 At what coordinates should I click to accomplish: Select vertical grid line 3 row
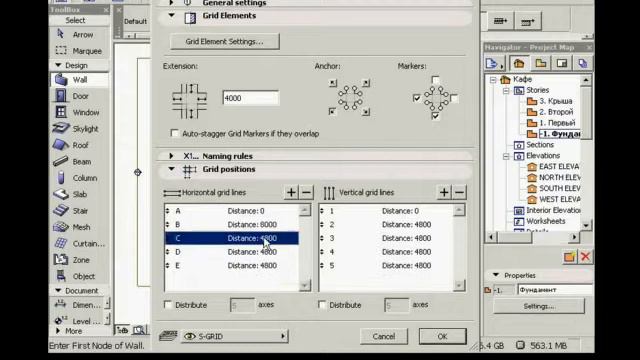tap(386, 238)
